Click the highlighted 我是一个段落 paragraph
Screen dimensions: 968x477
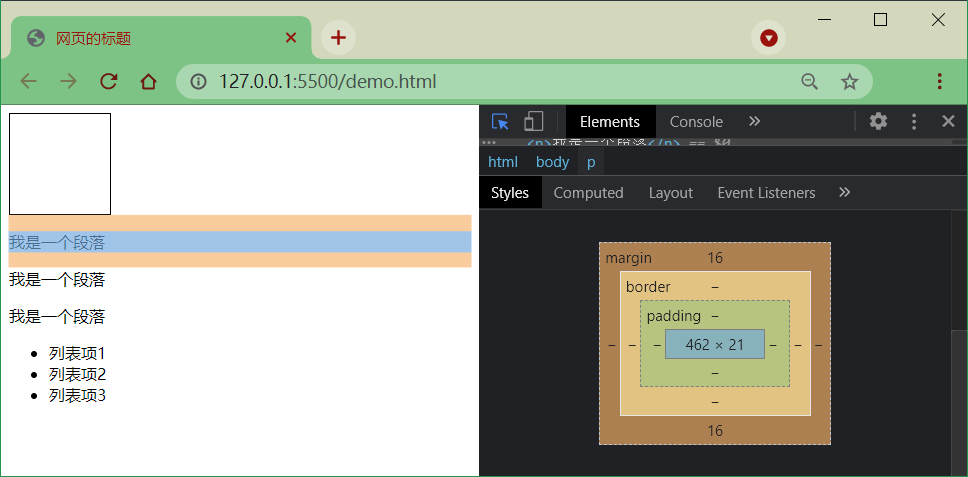pos(240,242)
